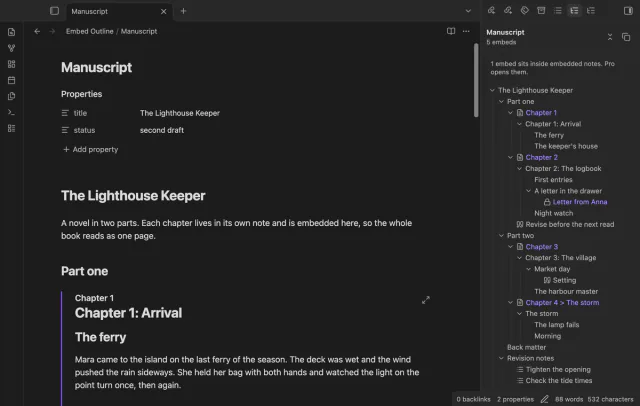Click the status property type icon
The height and width of the screenshot is (406, 640).
pyautogui.click(x=65, y=130)
